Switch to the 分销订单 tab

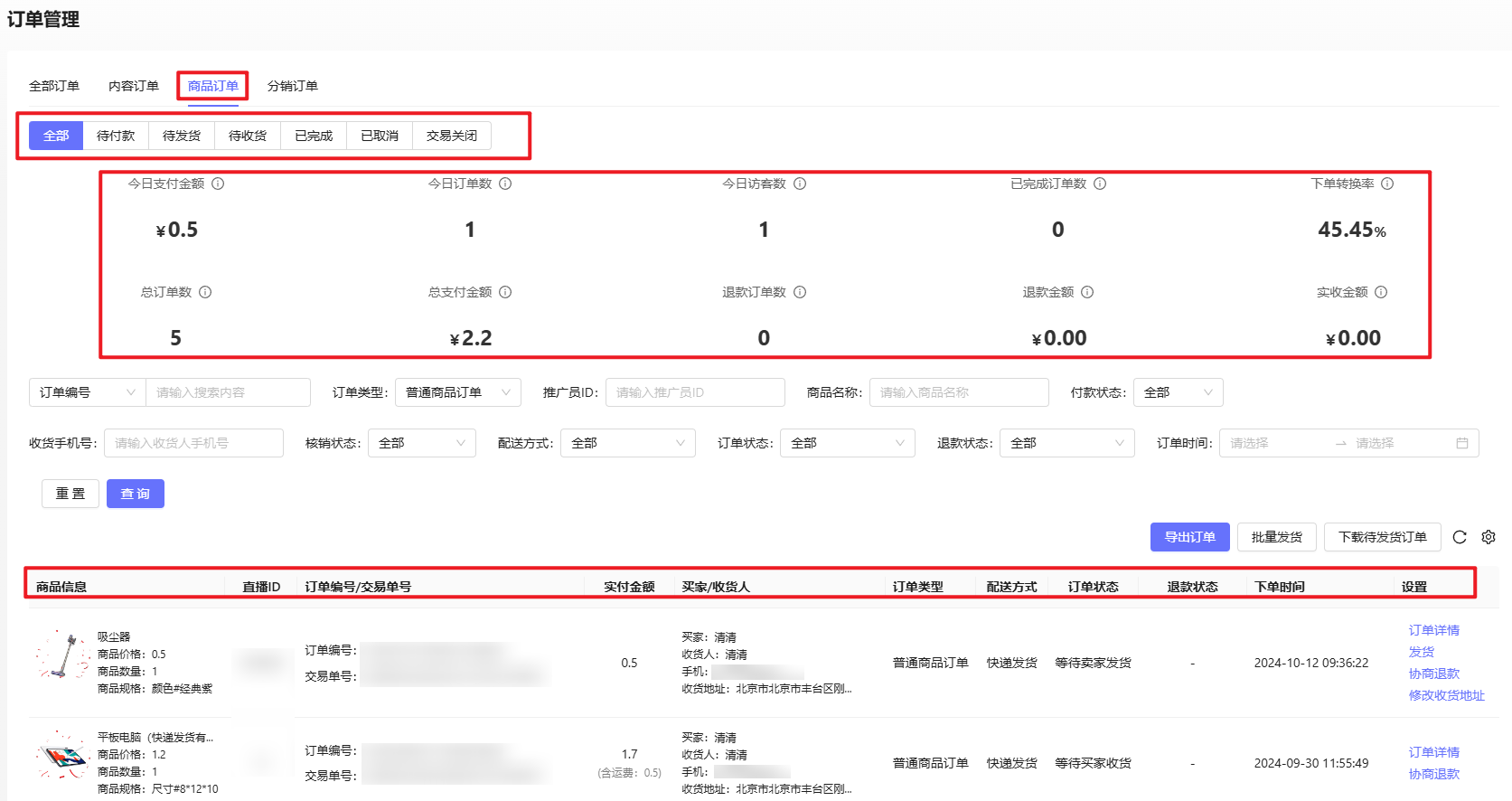pyautogui.click(x=293, y=86)
